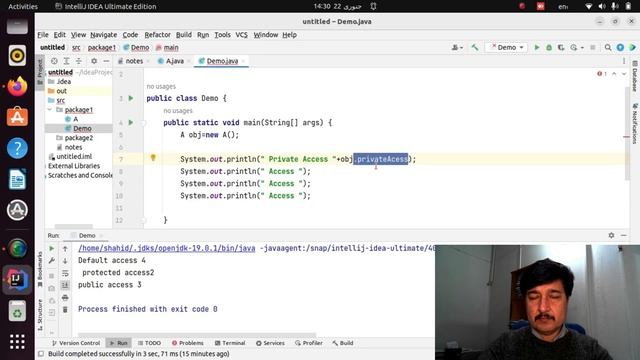Open the Refactor menu
This screenshot has height=360, width=640.
(157, 35)
